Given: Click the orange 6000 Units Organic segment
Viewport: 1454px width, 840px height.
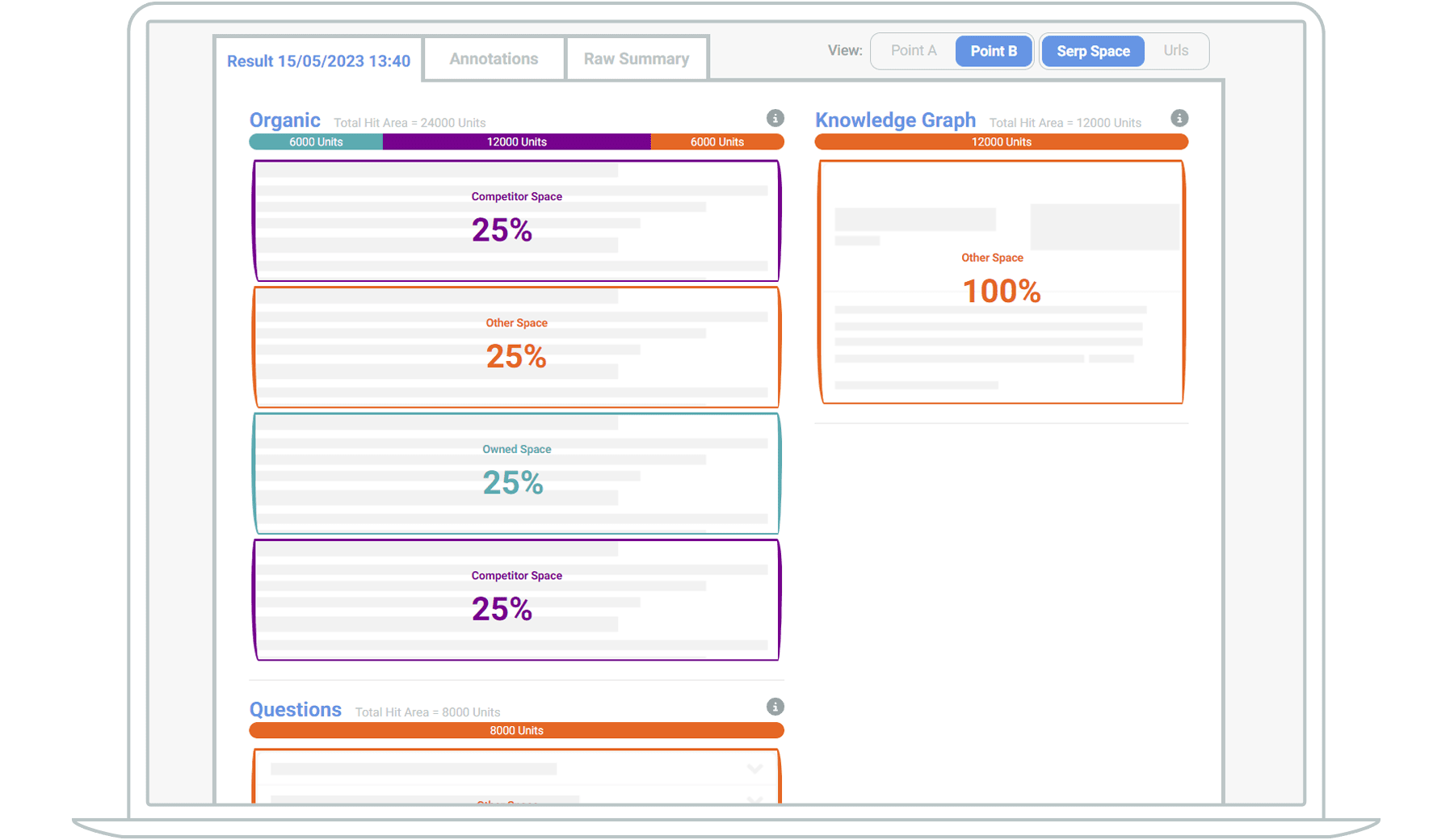Looking at the screenshot, I should click(717, 142).
